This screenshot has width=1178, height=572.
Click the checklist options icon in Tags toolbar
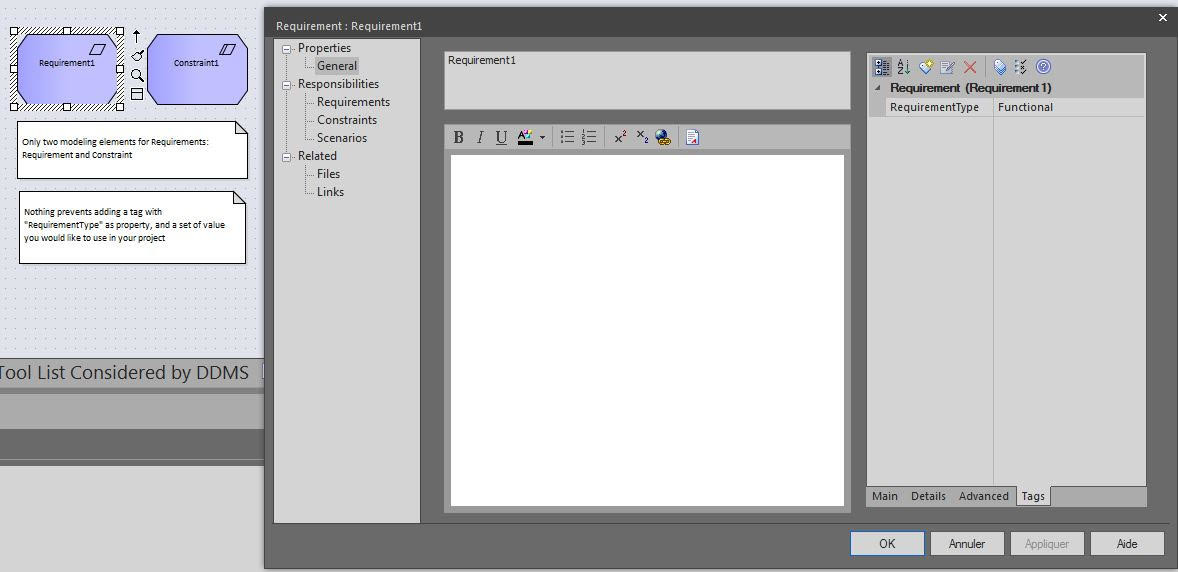coord(1020,67)
